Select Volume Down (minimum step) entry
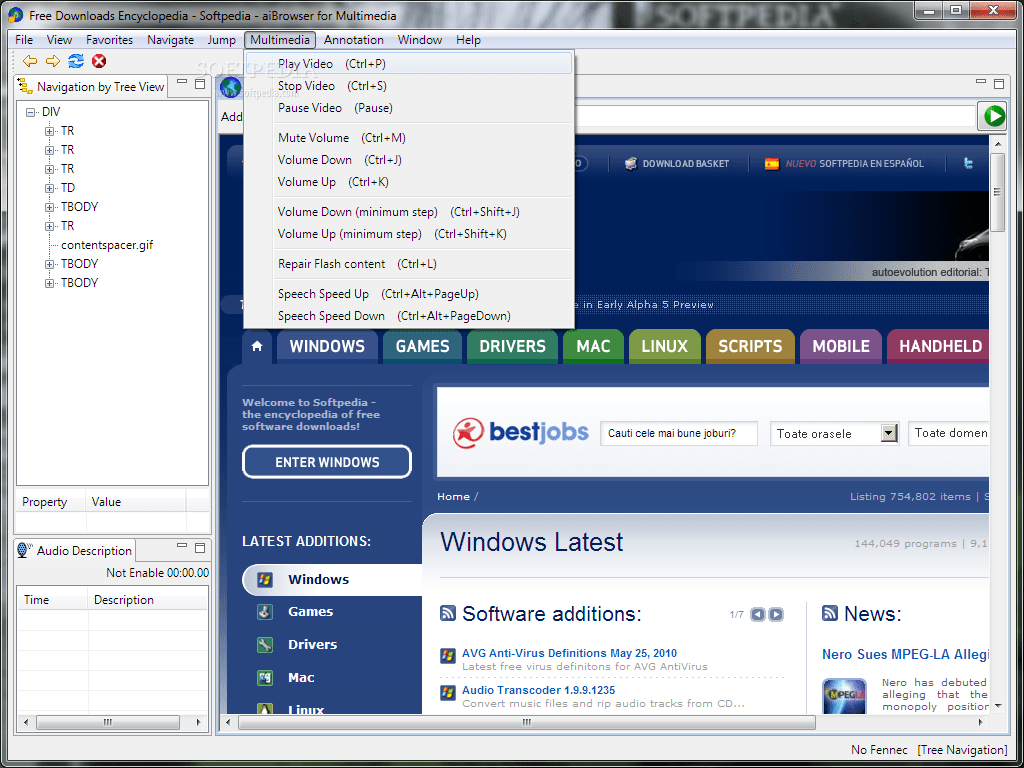 [x=409, y=212]
